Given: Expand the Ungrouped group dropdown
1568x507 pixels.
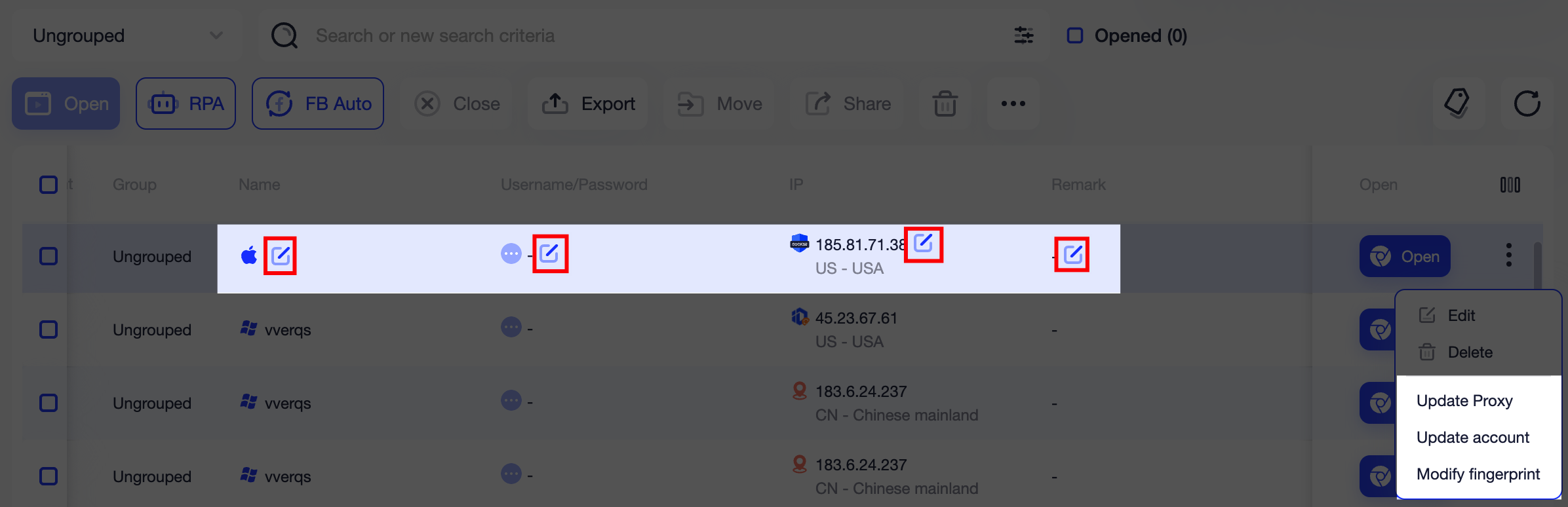Looking at the screenshot, I should pyautogui.click(x=216, y=35).
